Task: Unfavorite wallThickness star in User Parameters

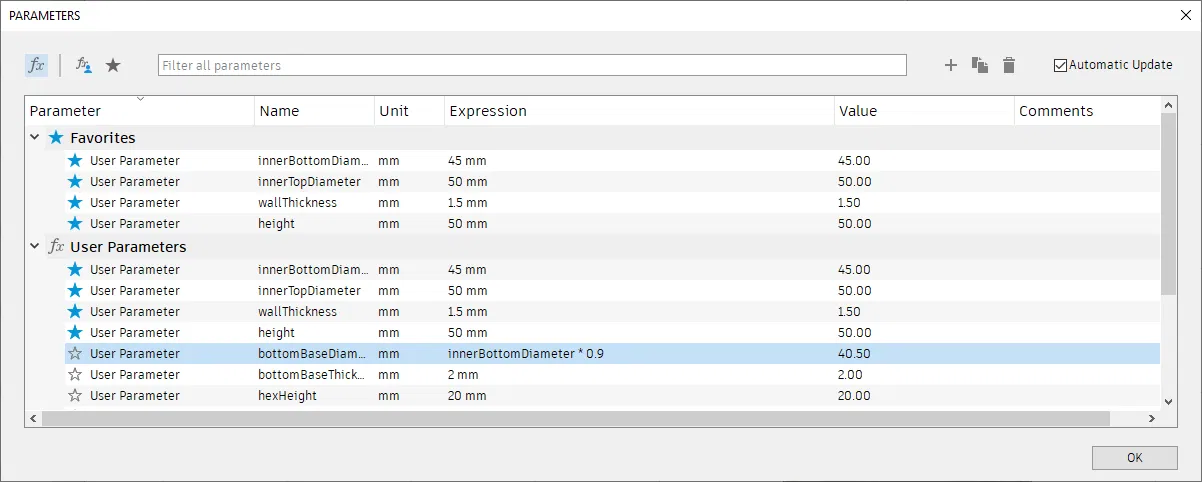Action: tap(74, 312)
